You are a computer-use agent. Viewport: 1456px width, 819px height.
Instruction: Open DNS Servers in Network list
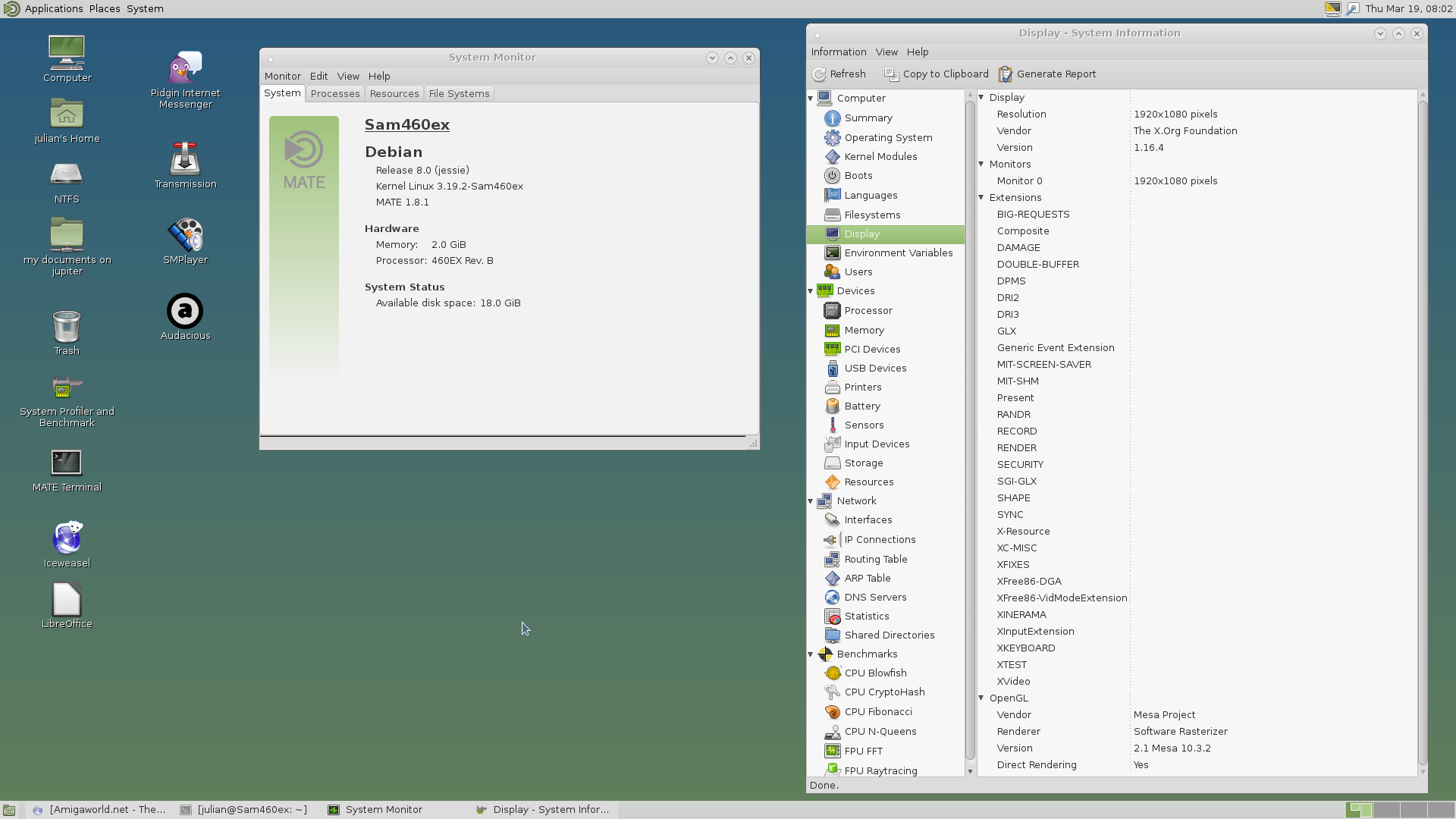point(874,598)
